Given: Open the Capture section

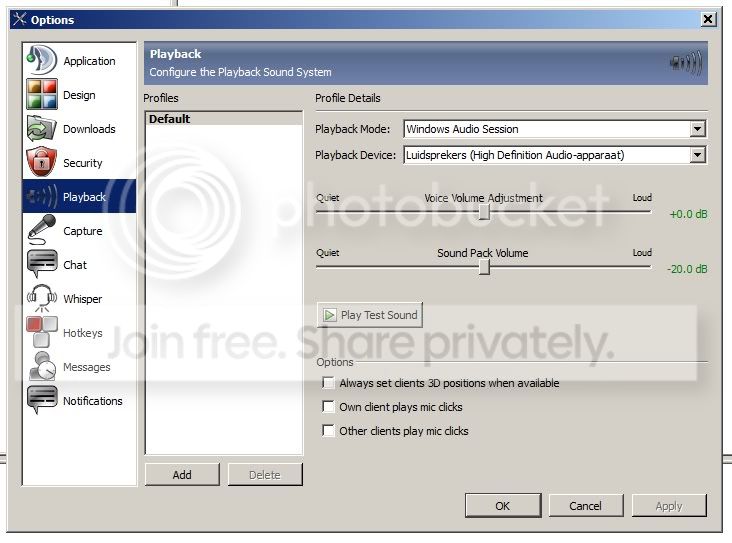Looking at the screenshot, I should pyautogui.click(x=83, y=231).
